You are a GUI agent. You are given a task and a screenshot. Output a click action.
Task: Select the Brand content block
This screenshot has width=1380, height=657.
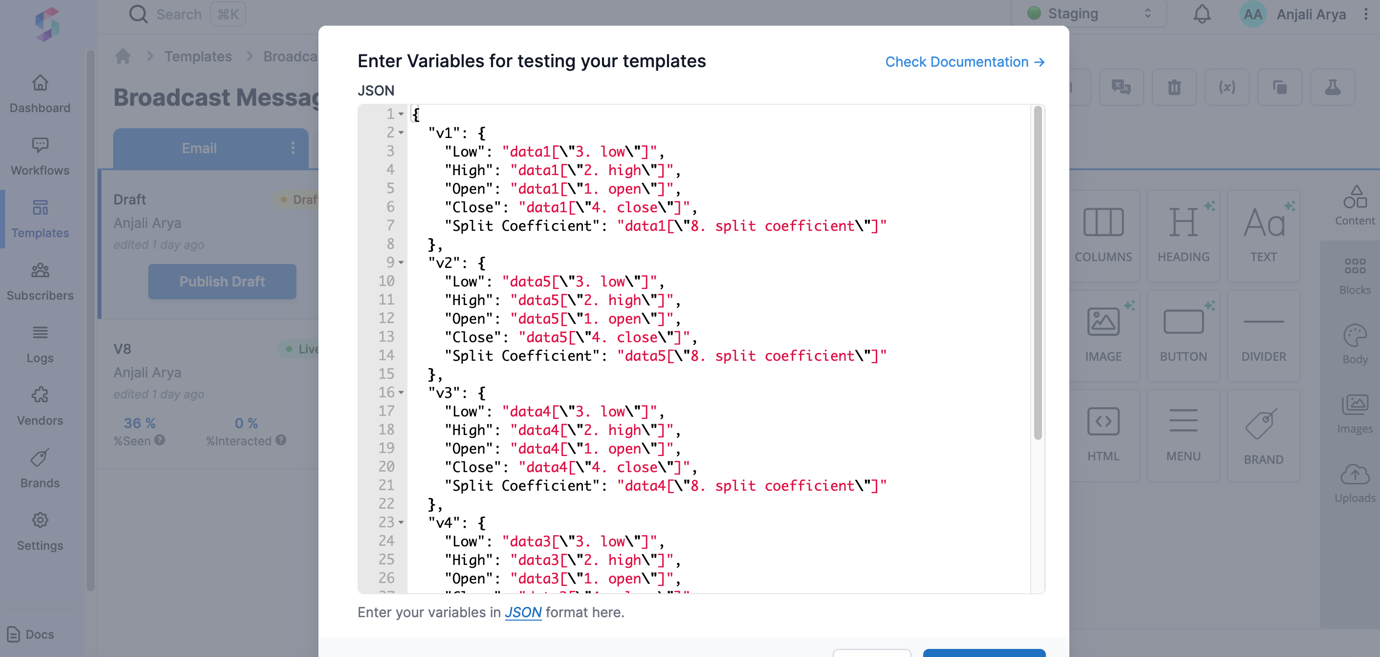(1264, 436)
